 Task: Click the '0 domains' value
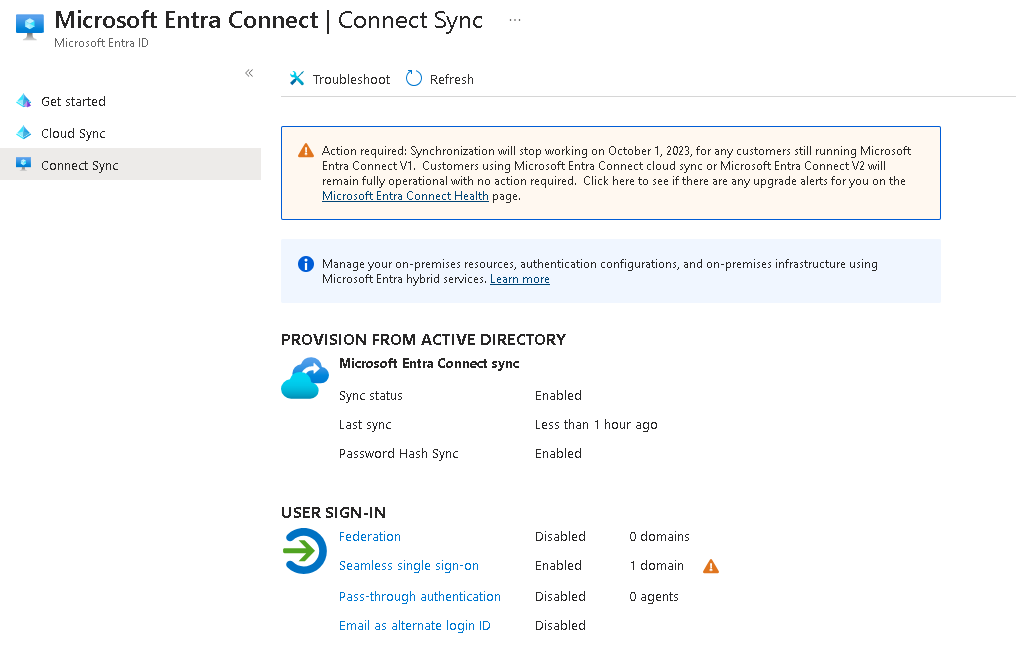pos(659,537)
